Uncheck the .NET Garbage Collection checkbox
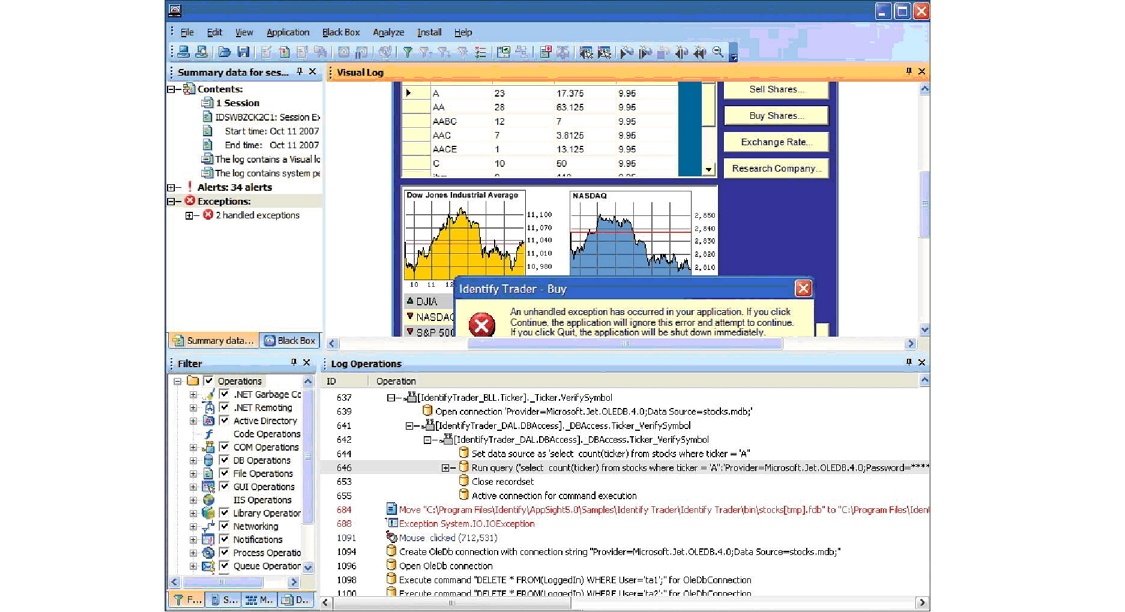This screenshot has width=1125, height=612. tap(225, 395)
